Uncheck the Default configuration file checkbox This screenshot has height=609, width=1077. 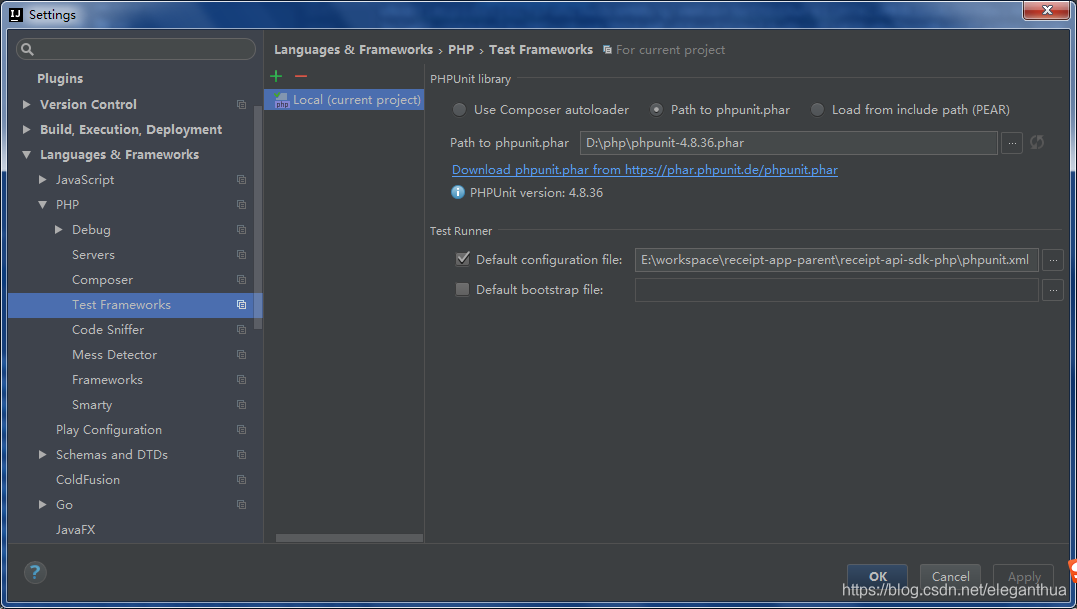461,258
